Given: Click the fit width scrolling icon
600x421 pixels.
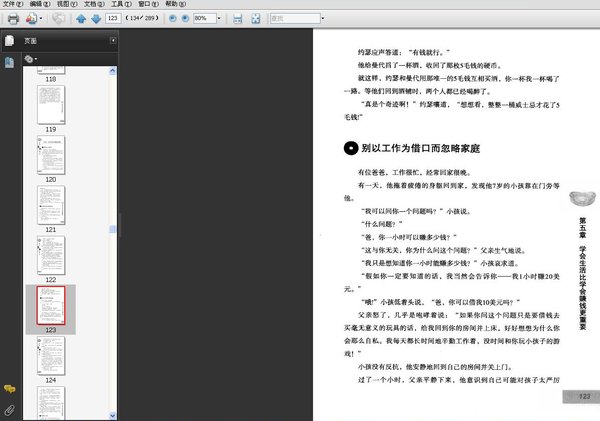Looking at the screenshot, I should tap(238, 19).
